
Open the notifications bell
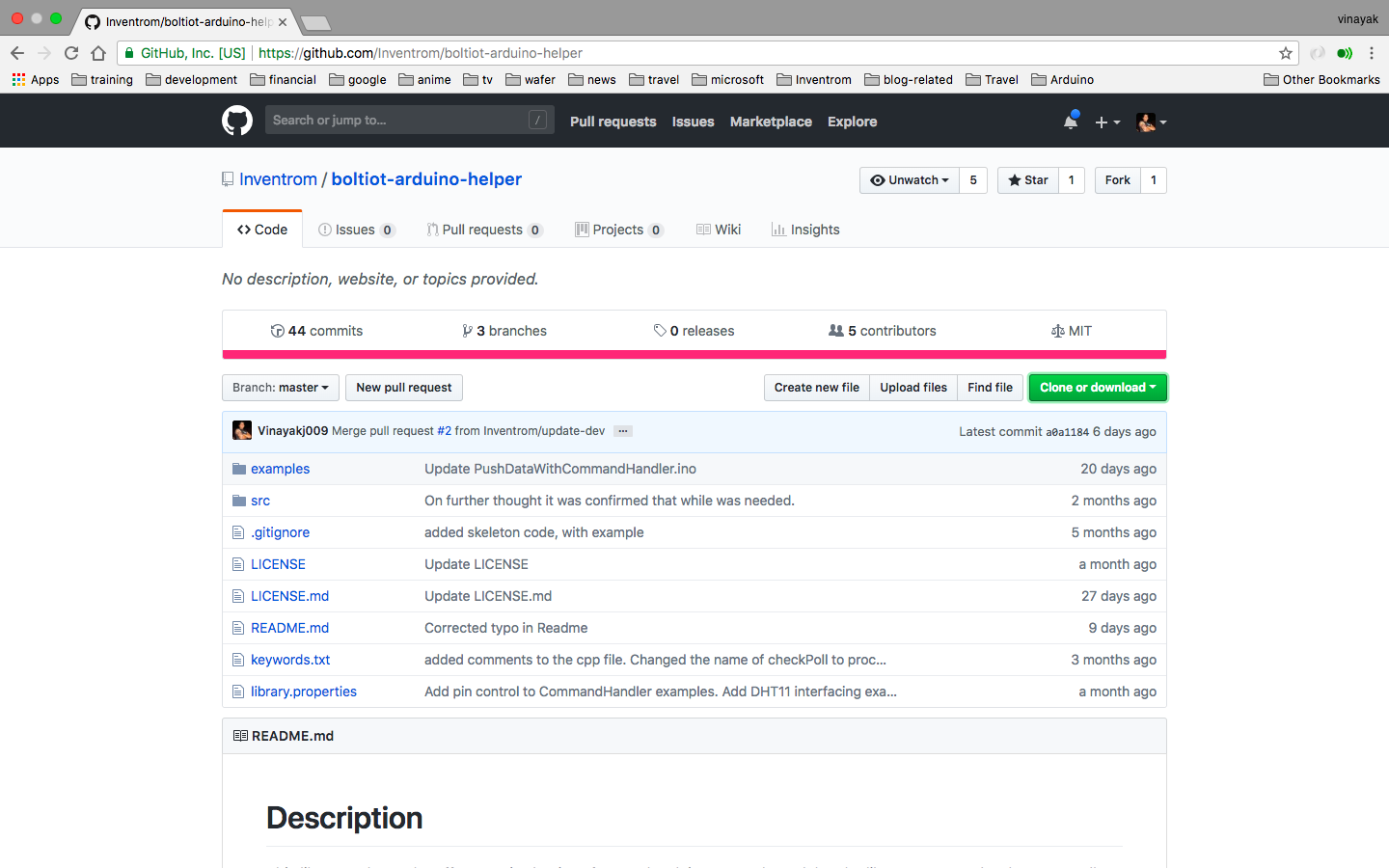tap(1070, 122)
